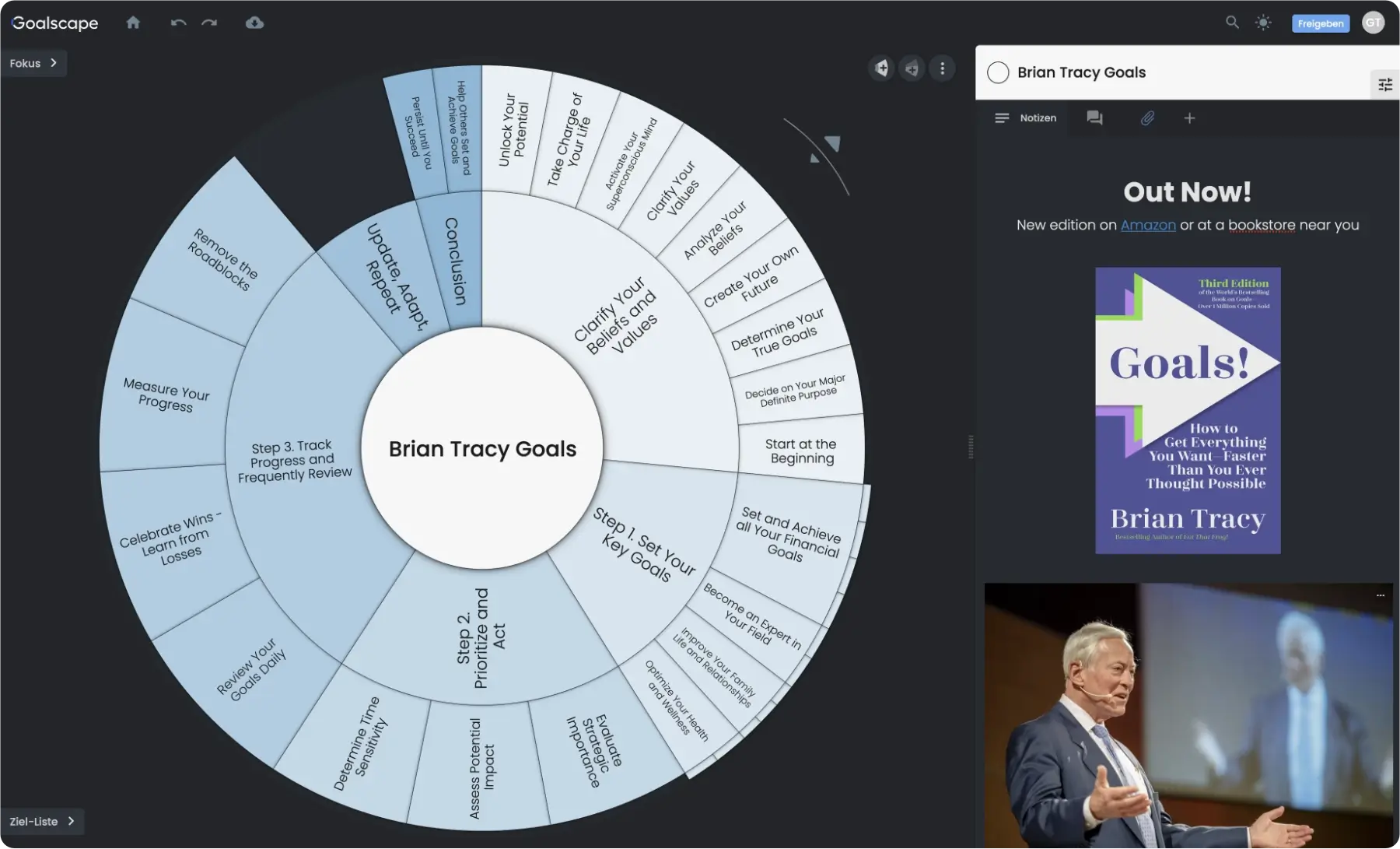The width and height of the screenshot is (1400, 849).
Task: Open the paperclip attachments tab
Action: pyautogui.click(x=1147, y=118)
